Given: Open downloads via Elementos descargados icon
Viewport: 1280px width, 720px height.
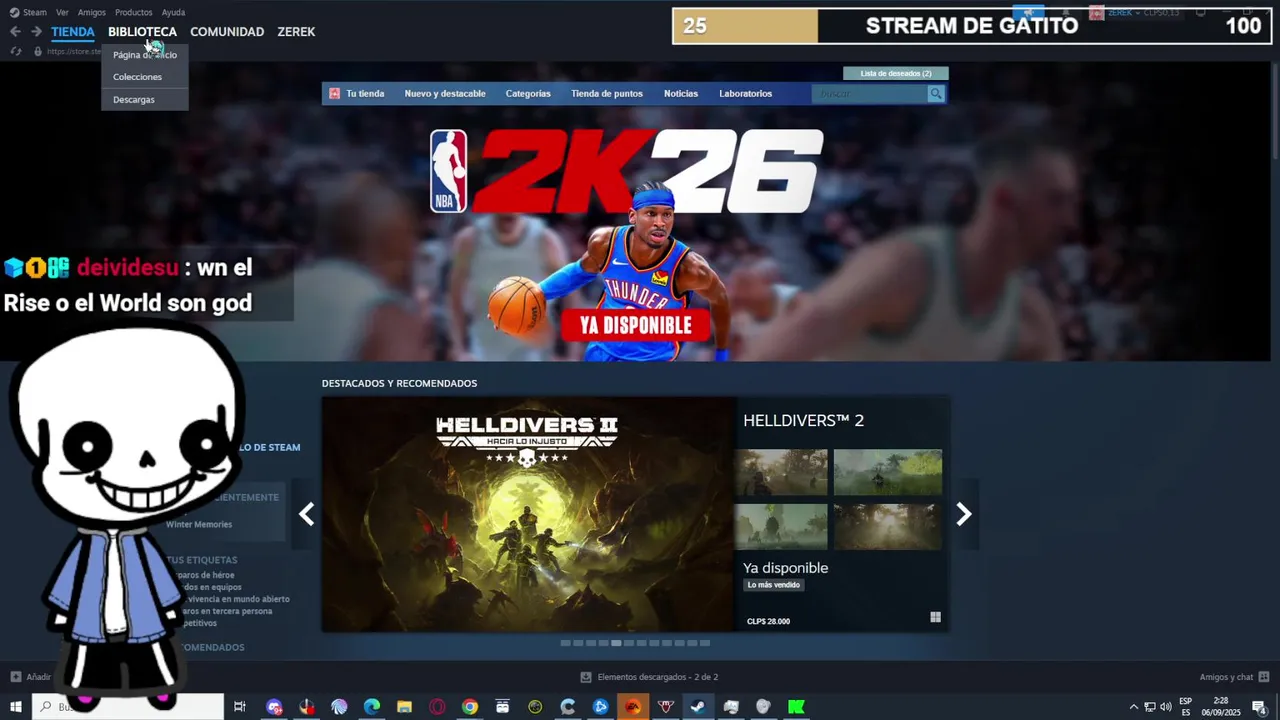Looking at the screenshot, I should (586, 677).
